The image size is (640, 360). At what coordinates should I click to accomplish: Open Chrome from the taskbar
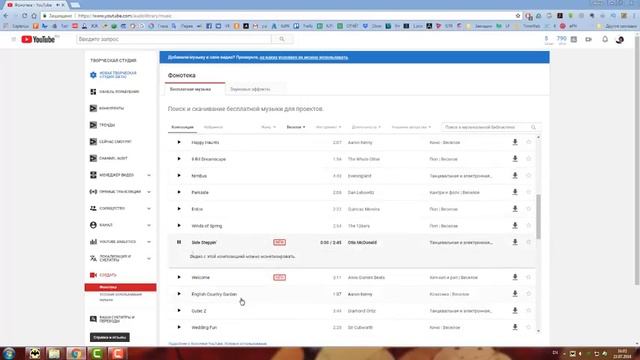point(76,353)
